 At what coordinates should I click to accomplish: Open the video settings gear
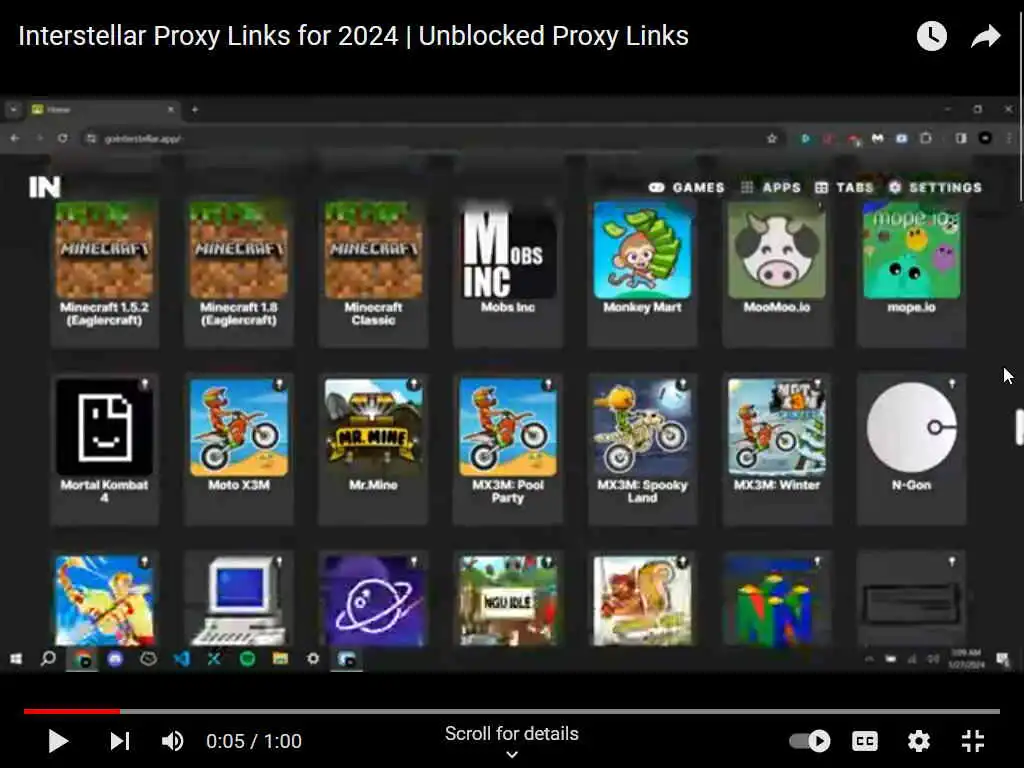(919, 741)
